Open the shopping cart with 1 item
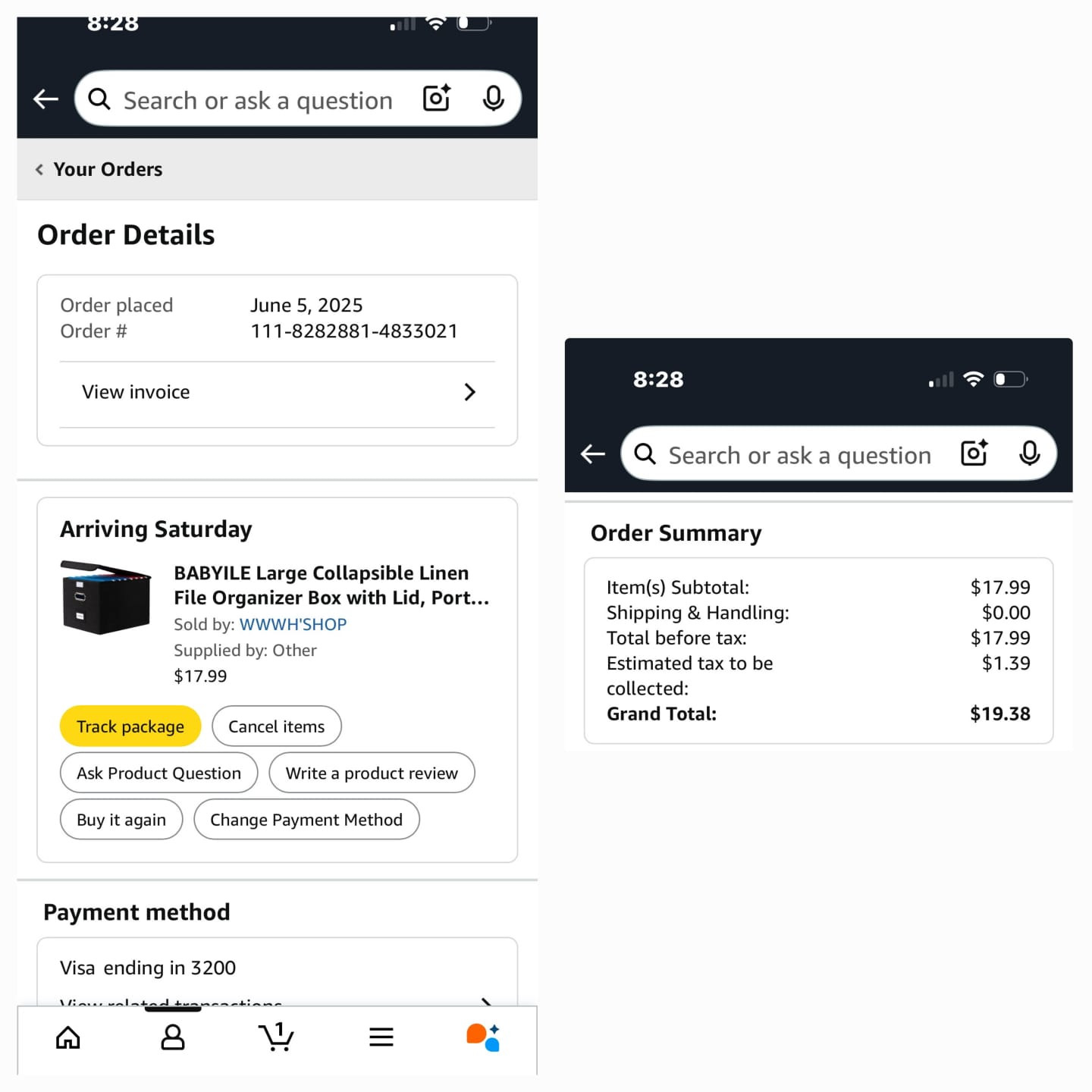Viewport: 1092px width, 1092px height. click(x=276, y=1036)
